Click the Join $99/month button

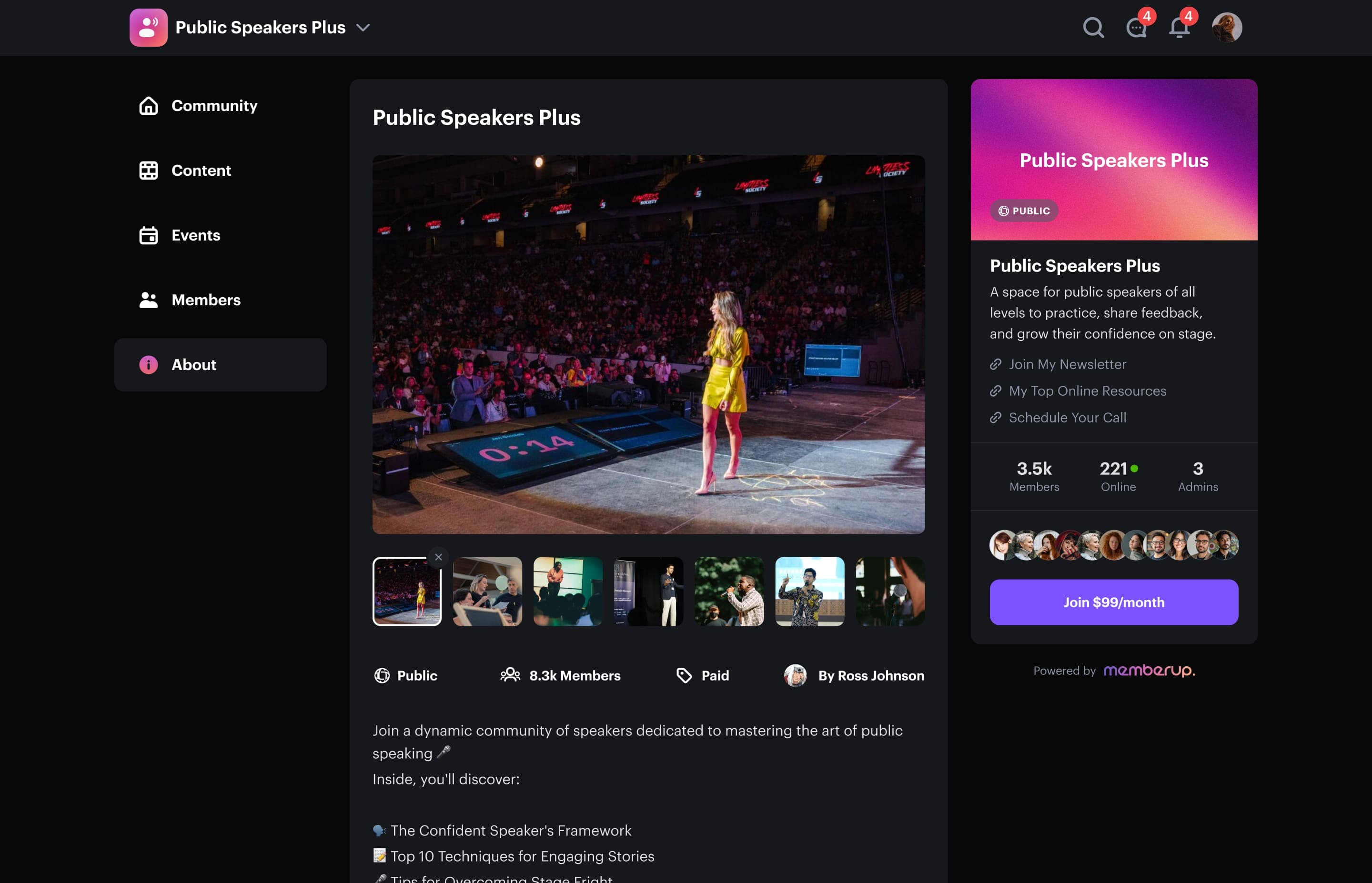pyautogui.click(x=1113, y=602)
